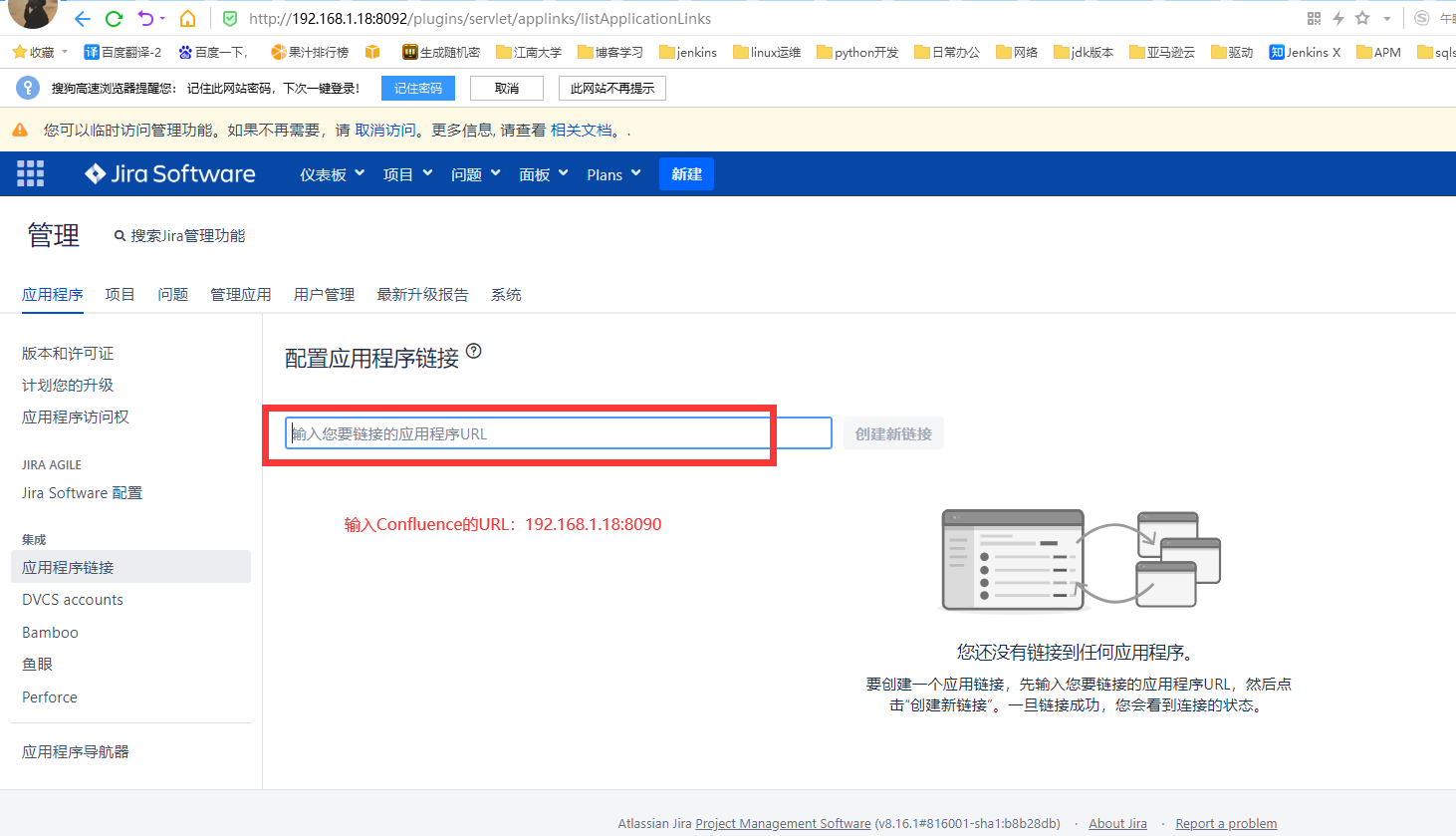
Task: Bookmark this page with the star icon
Action: (x=1362, y=18)
